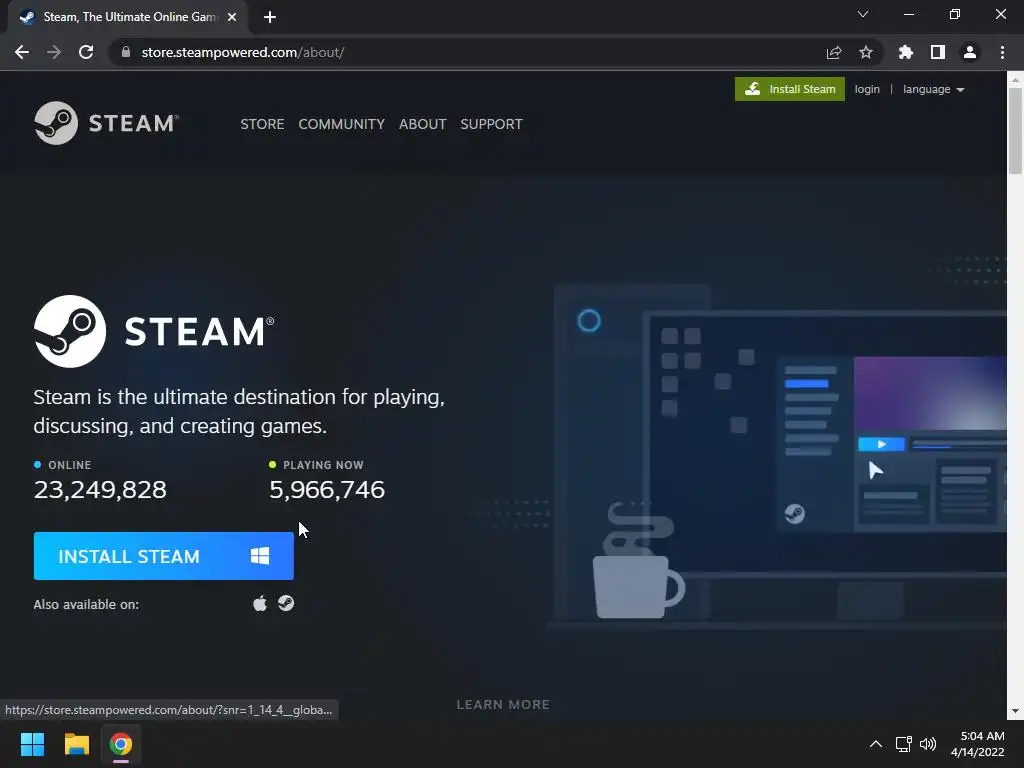Screen dimensions: 1024x768
Task: Open the network tray icon
Action: click(x=904, y=744)
